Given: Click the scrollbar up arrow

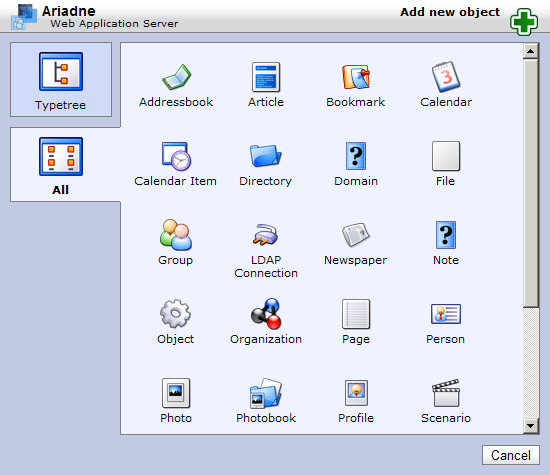Looking at the screenshot, I should pos(530,51).
